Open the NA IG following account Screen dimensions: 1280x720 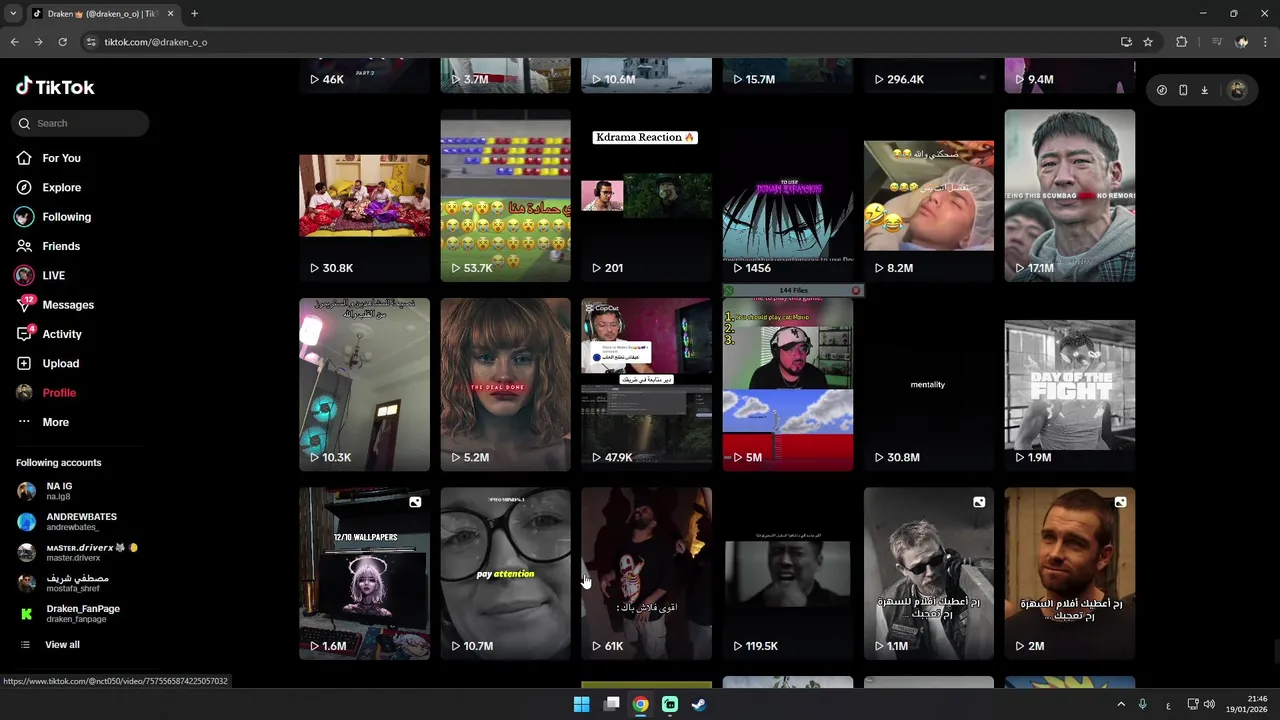[58, 491]
